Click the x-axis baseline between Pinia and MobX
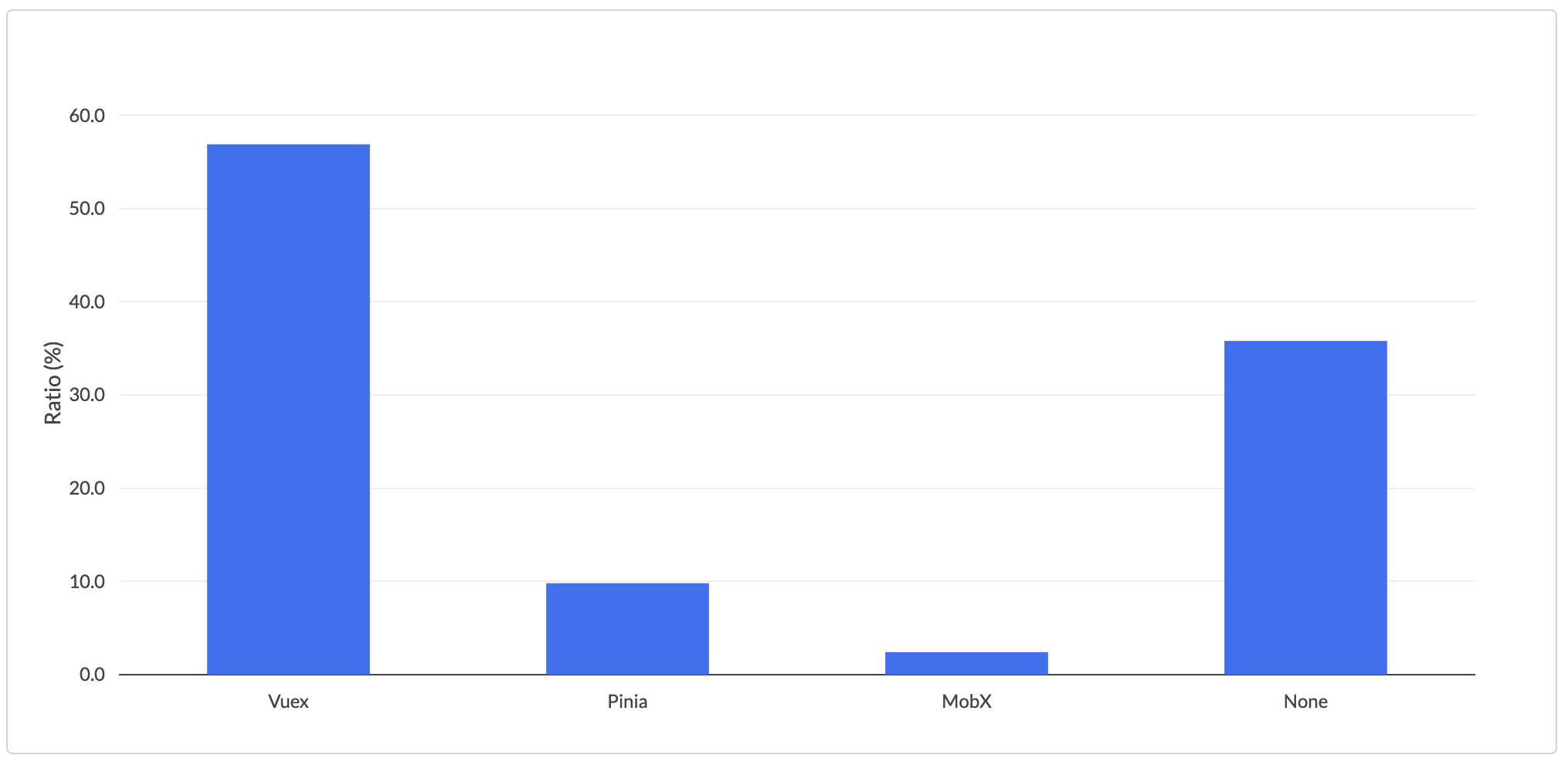 (x=797, y=675)
